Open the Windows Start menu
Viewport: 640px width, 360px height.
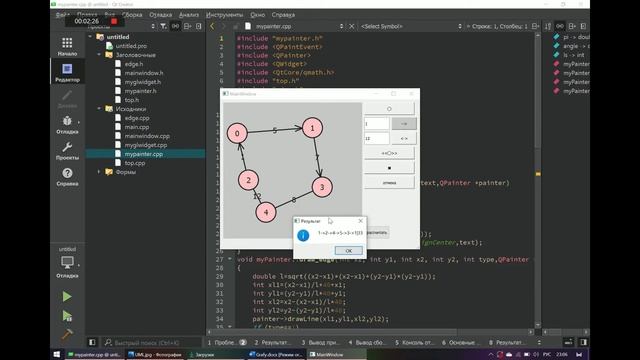point(57,354)
